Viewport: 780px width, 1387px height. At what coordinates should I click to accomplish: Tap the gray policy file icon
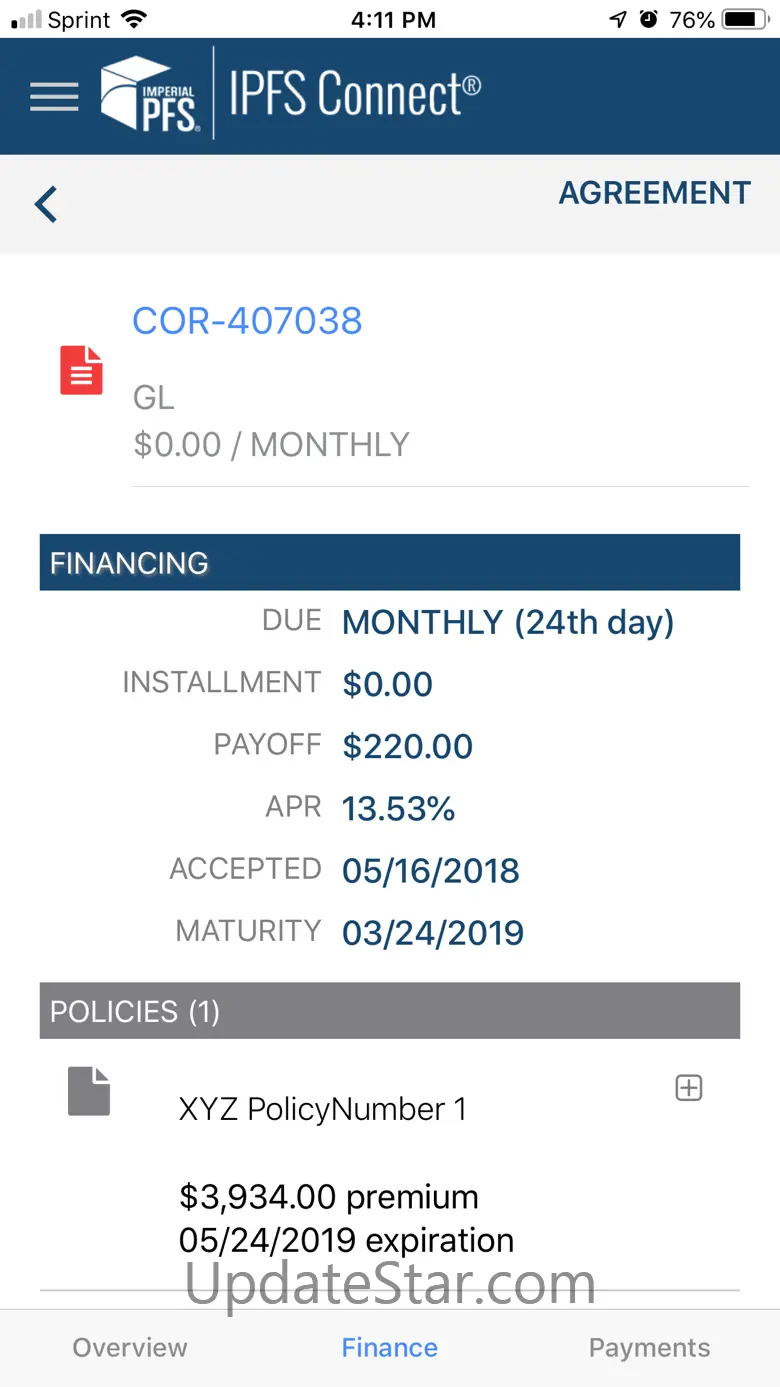coord(89,1091)
